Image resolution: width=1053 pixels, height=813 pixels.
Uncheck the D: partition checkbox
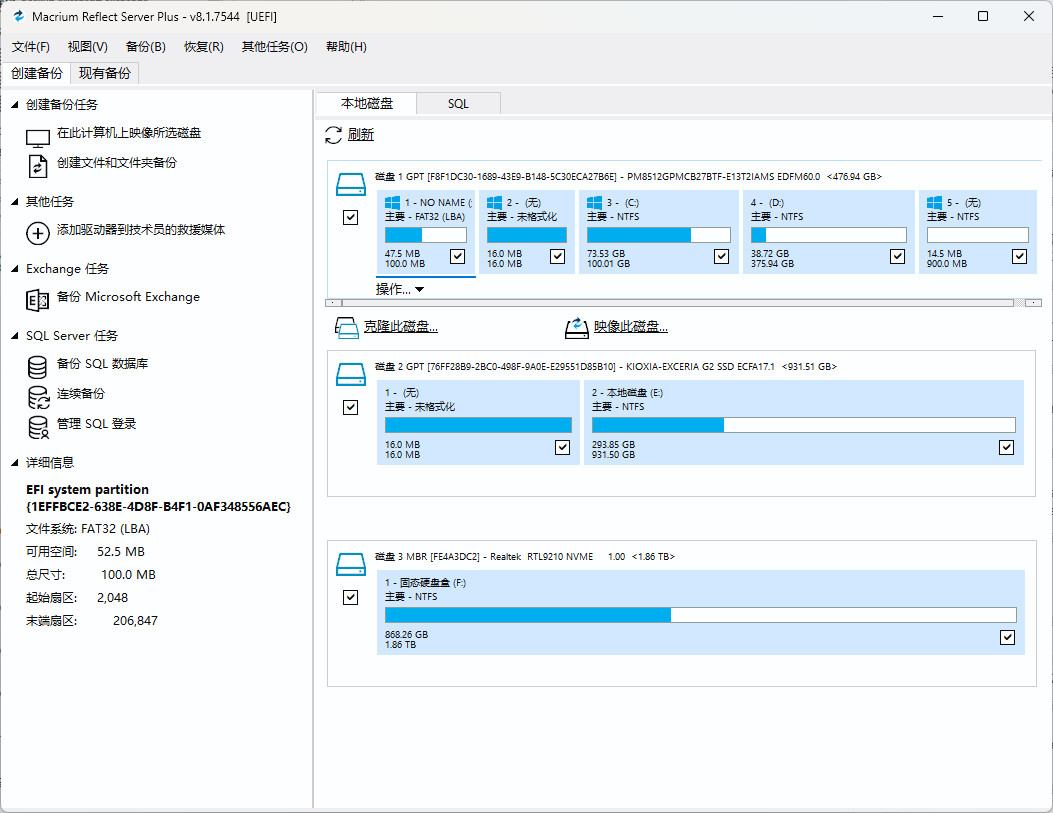pos(897,256)
